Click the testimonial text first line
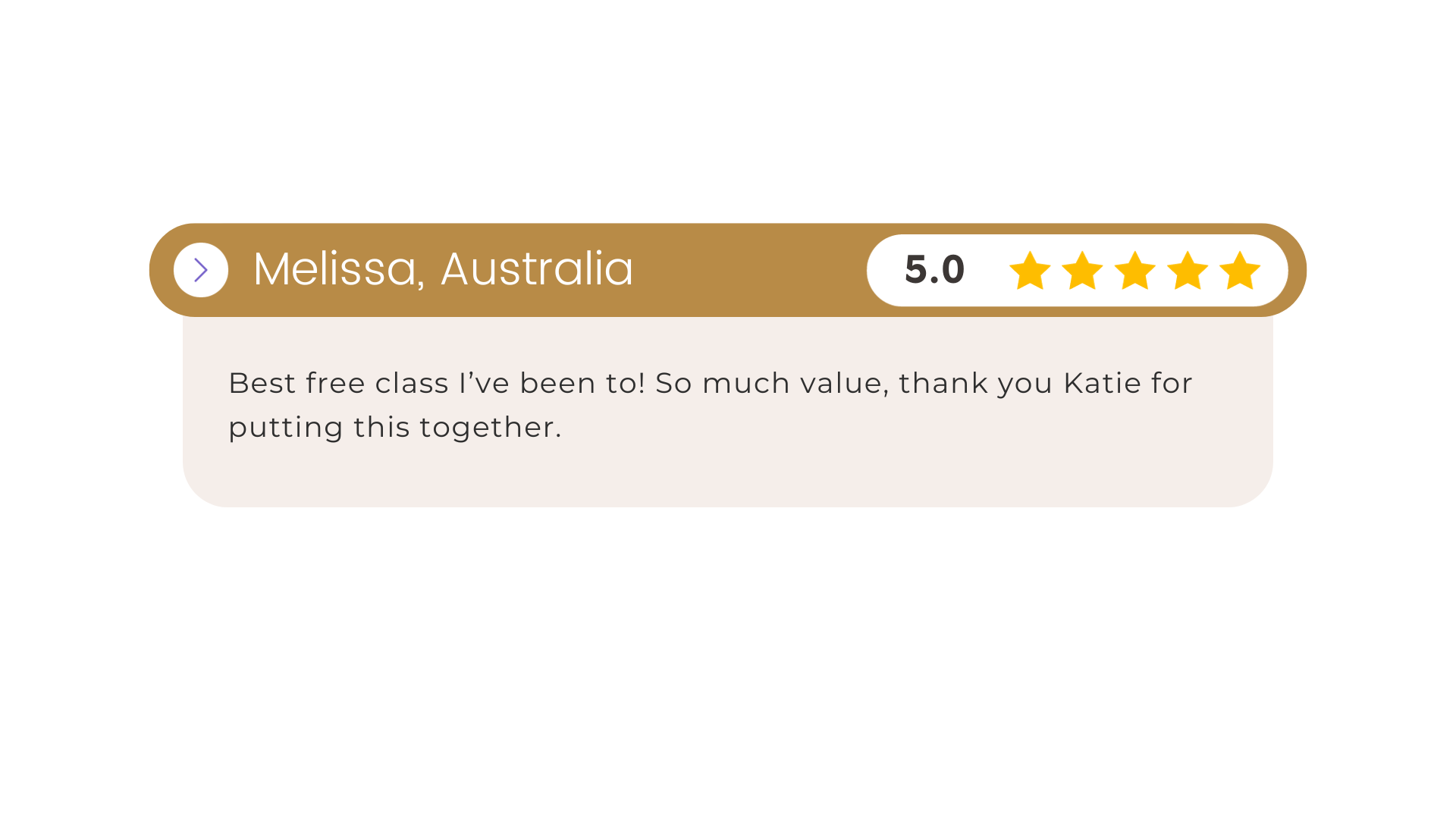Image resolution: width=1456 pixels, height=819 pixels. point(711,384)
